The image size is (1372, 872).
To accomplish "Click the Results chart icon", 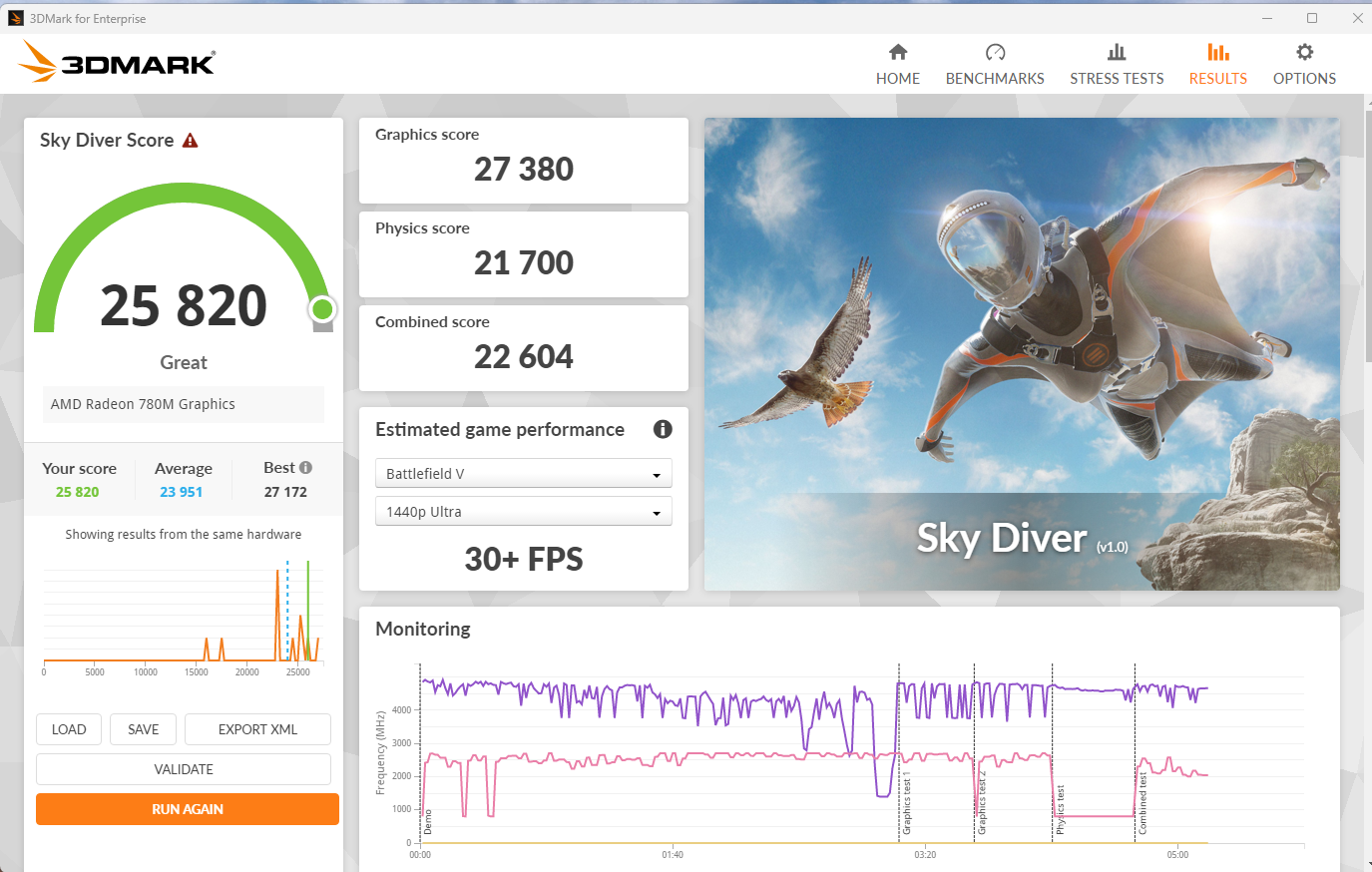I will click(1218, 52).
